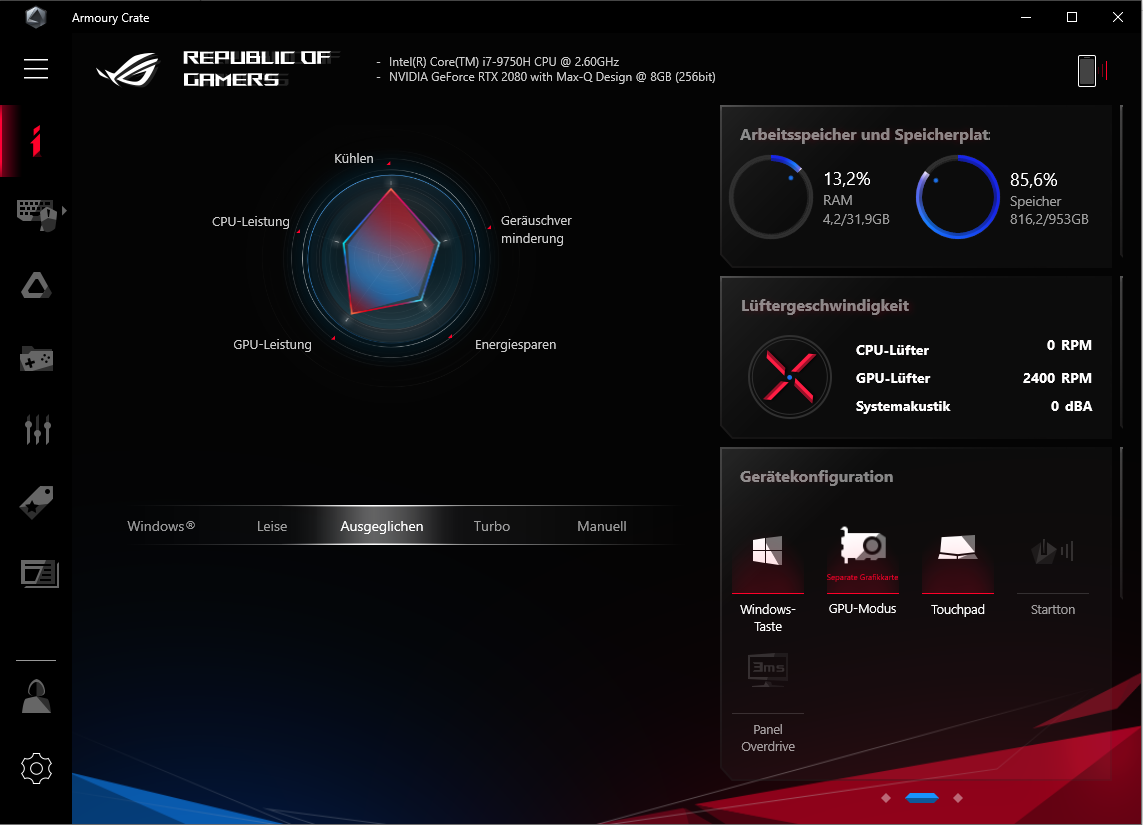
Task: Open the hamburger navigation menu
Action: tap(36, 68)
